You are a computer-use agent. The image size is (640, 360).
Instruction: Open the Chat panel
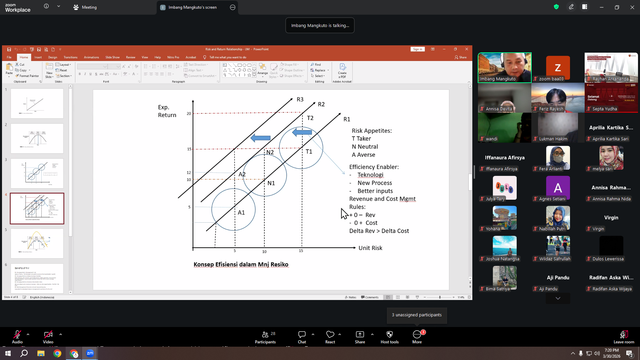(x=302, y=337)
